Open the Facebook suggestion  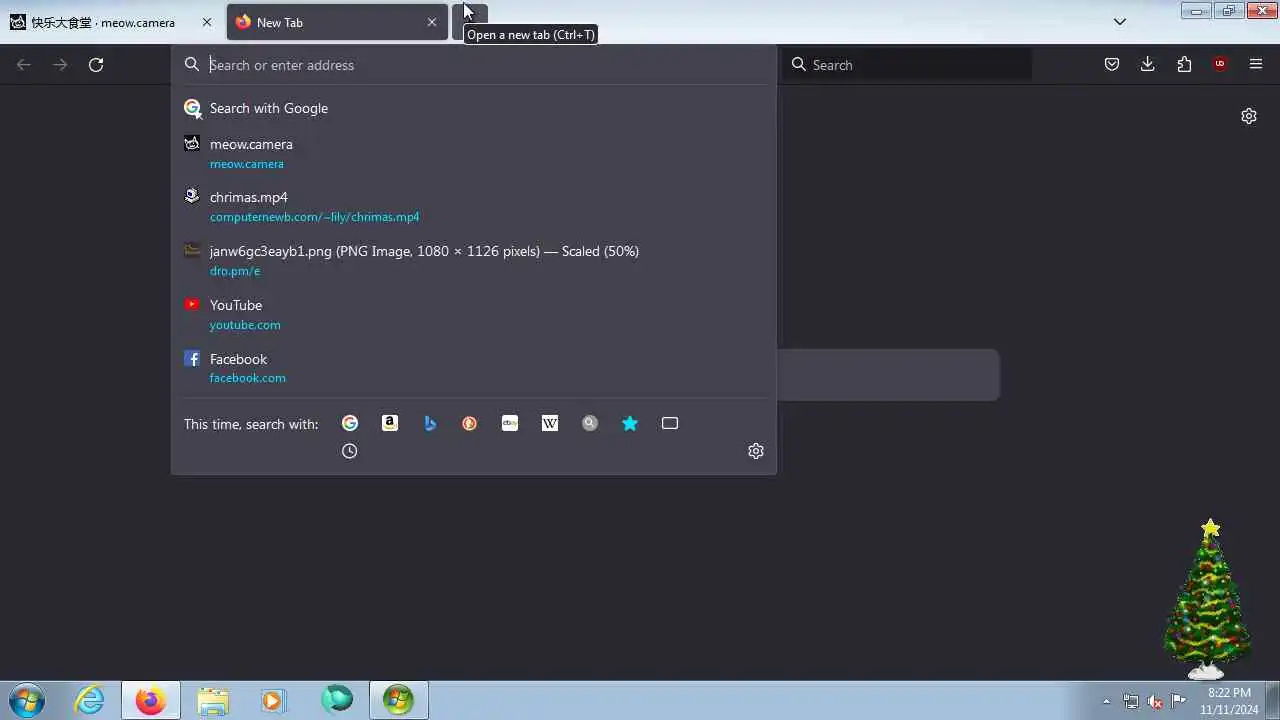point(474,368)
